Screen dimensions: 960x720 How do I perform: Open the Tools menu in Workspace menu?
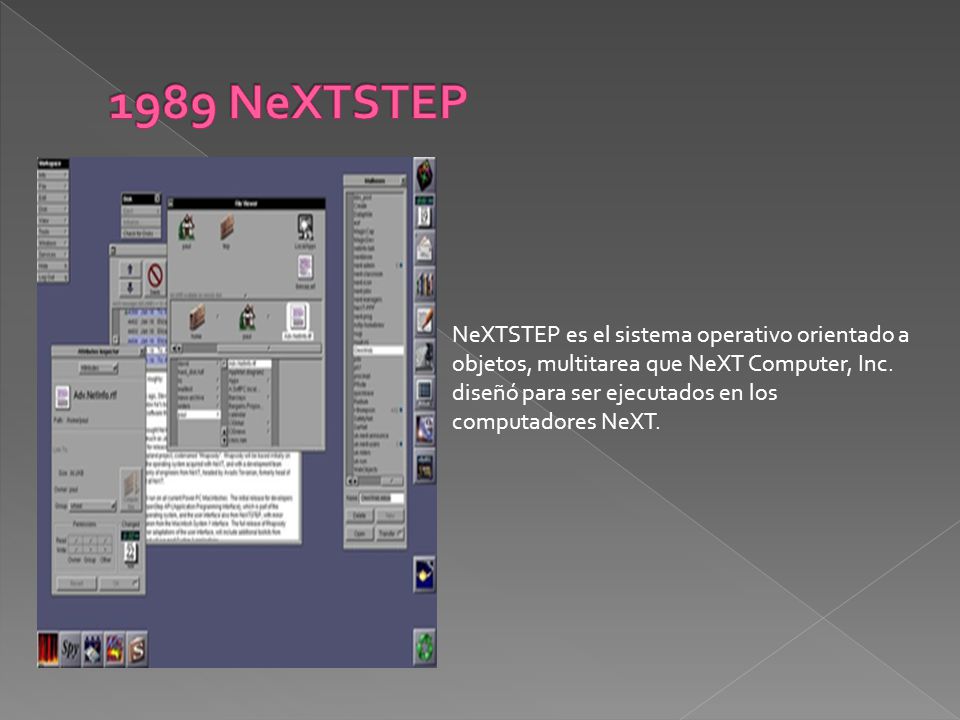(x=53, y=231)
